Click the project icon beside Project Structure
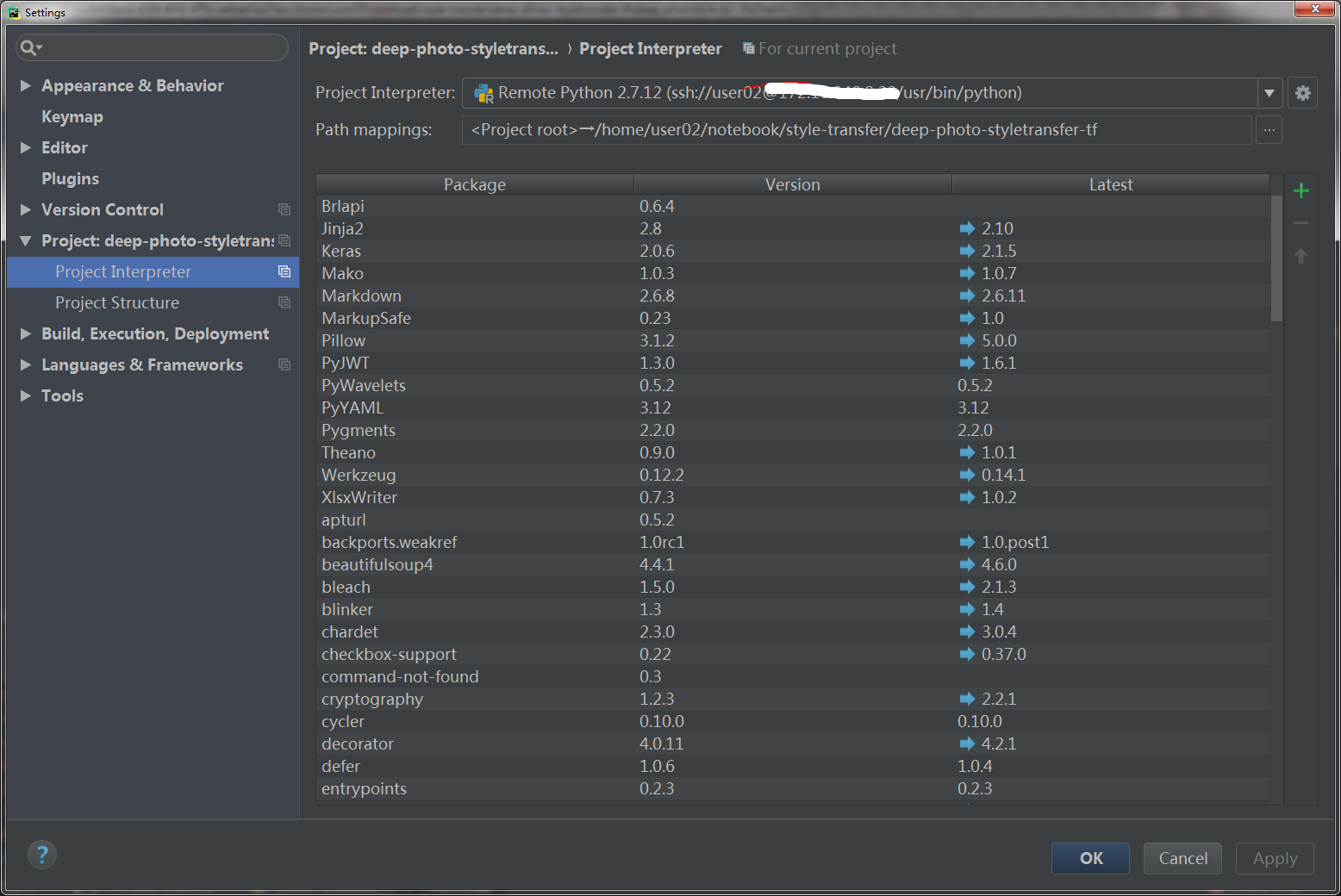 (x=284, y=302)
